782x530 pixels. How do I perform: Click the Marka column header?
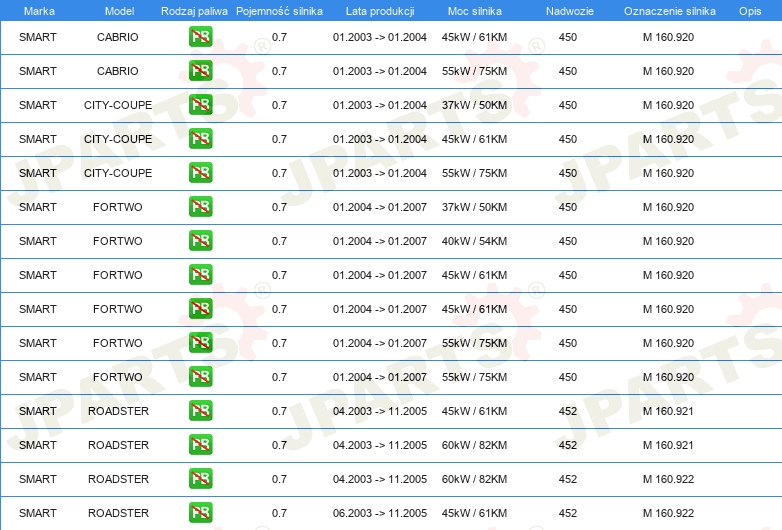pyautogui.click(x=39, y=11)
